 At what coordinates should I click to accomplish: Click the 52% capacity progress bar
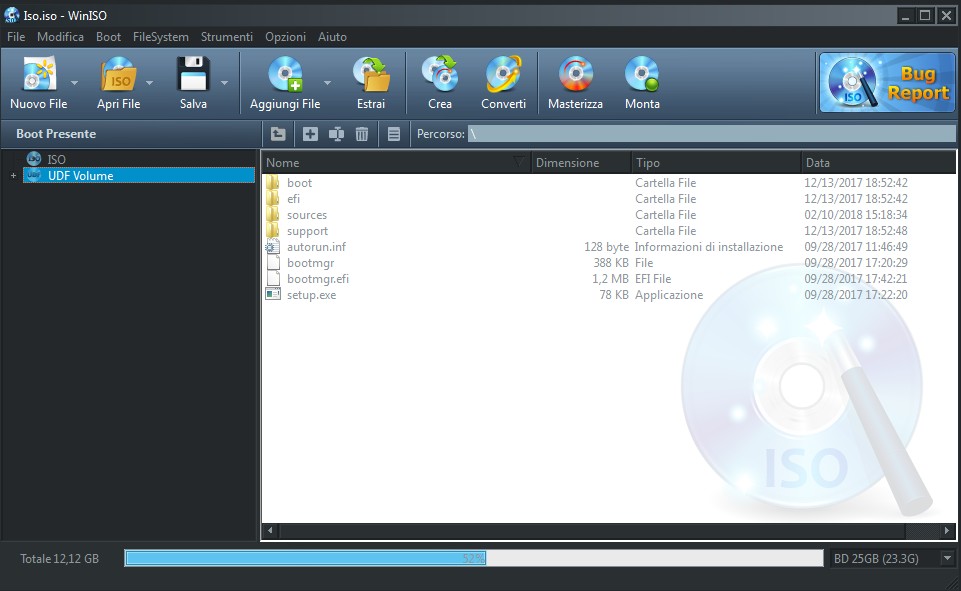tap(474, 558)
